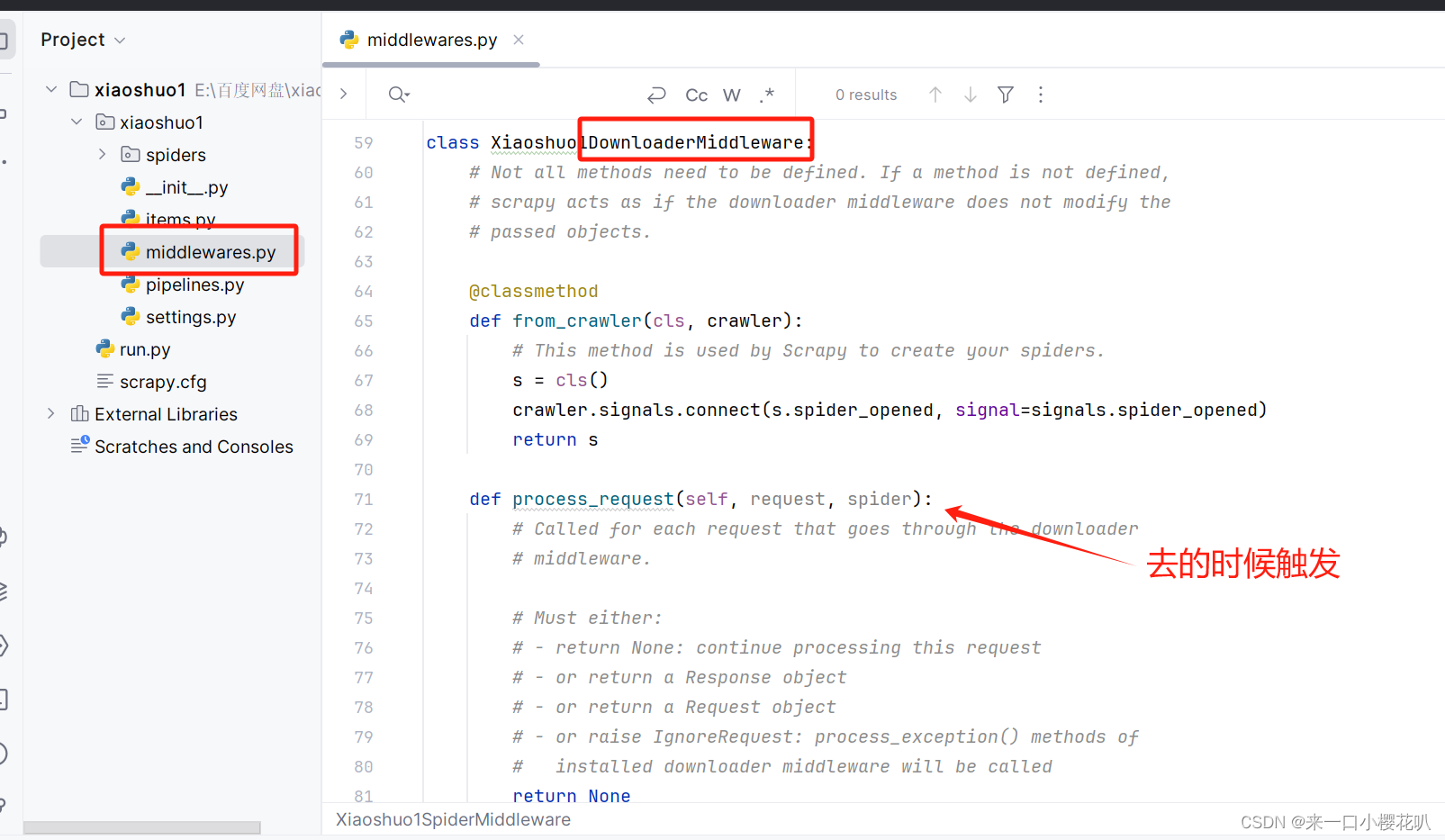Click the Python logo on the middlewares.py tab

point(348,40)
